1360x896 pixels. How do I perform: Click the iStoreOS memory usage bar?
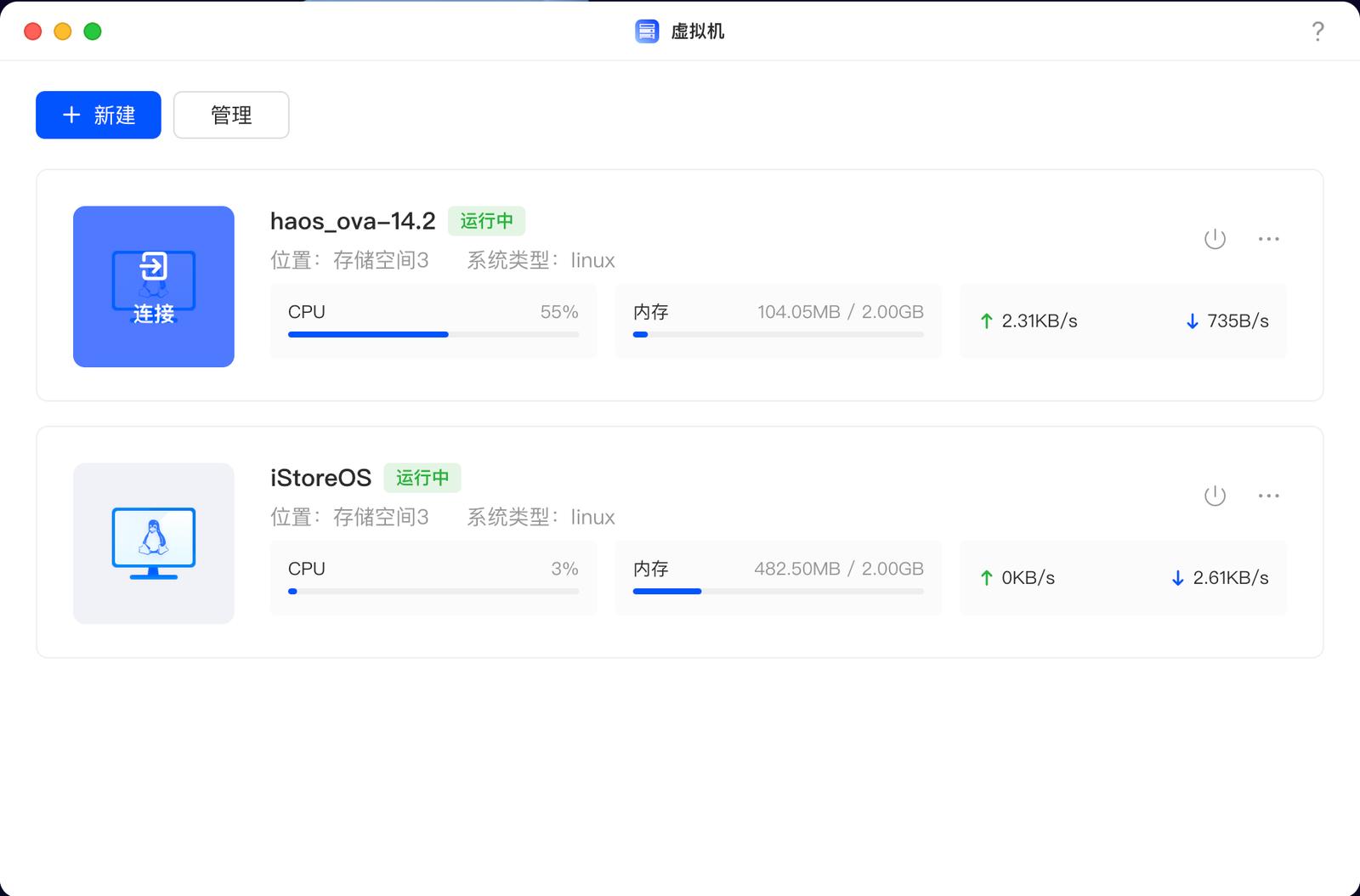(x=778, y=592)
